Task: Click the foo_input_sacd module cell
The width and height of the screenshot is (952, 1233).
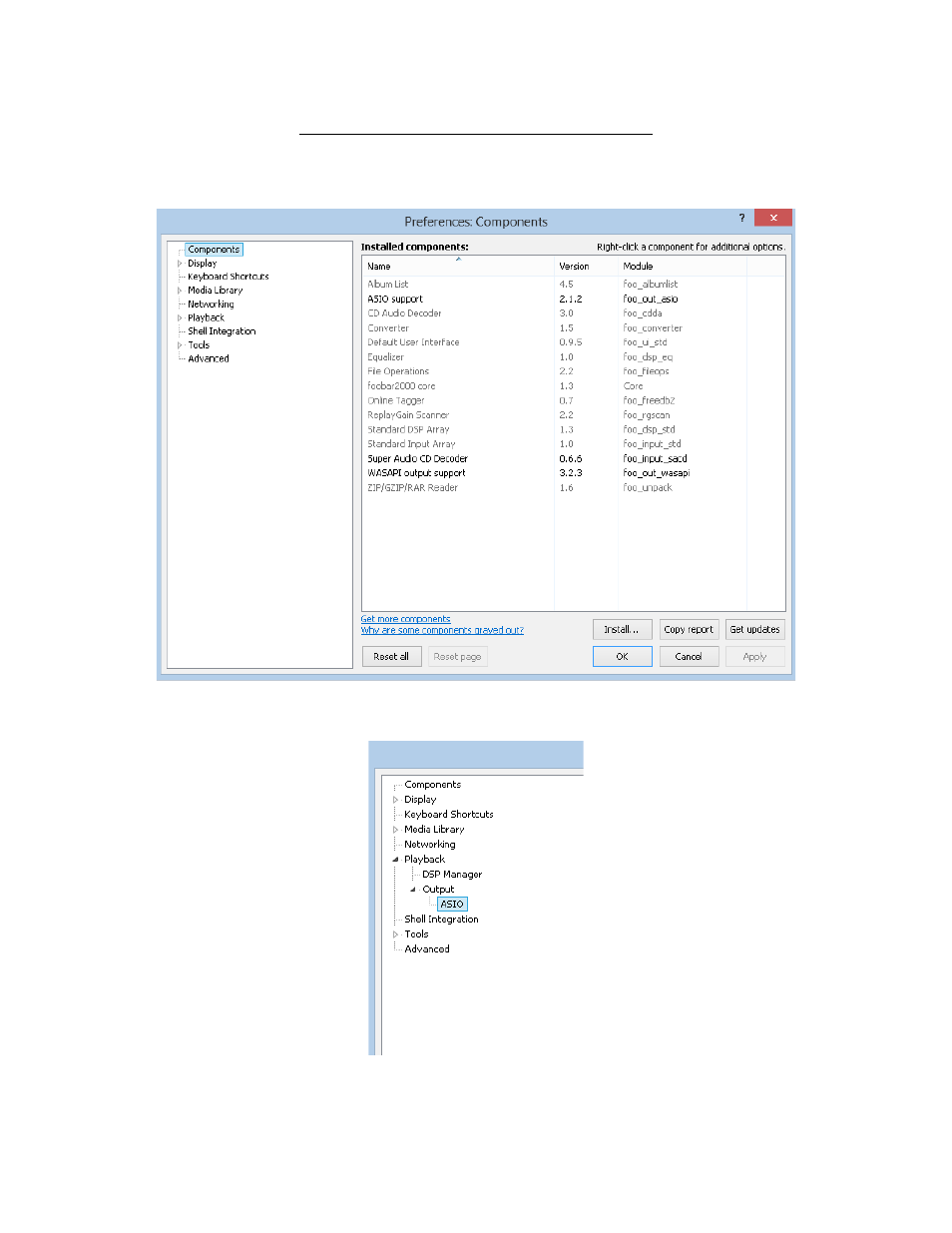Action: [x=655, y=459]
